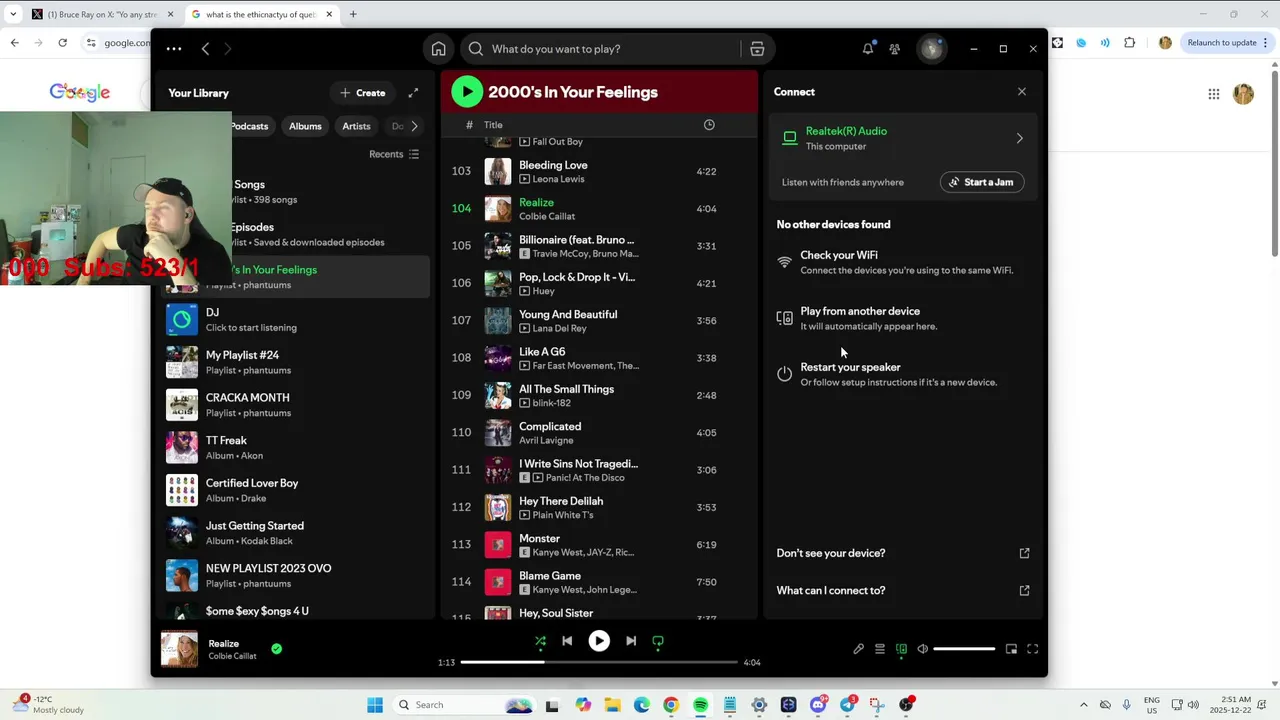Open the Windows Start menu
1280x720 pixels.
[374, 705]
